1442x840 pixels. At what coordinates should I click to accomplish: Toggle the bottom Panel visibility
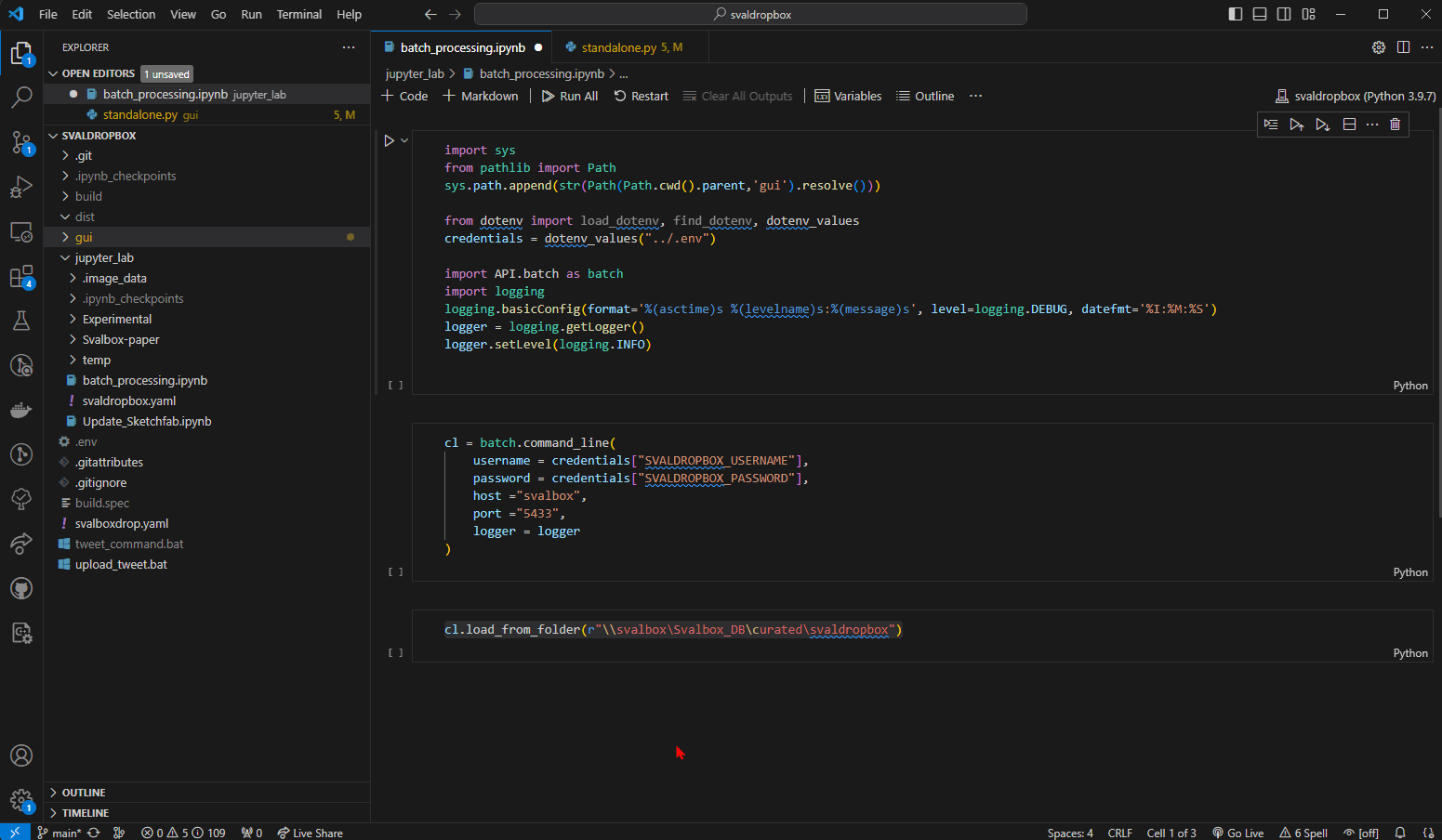coord(1260,14)
